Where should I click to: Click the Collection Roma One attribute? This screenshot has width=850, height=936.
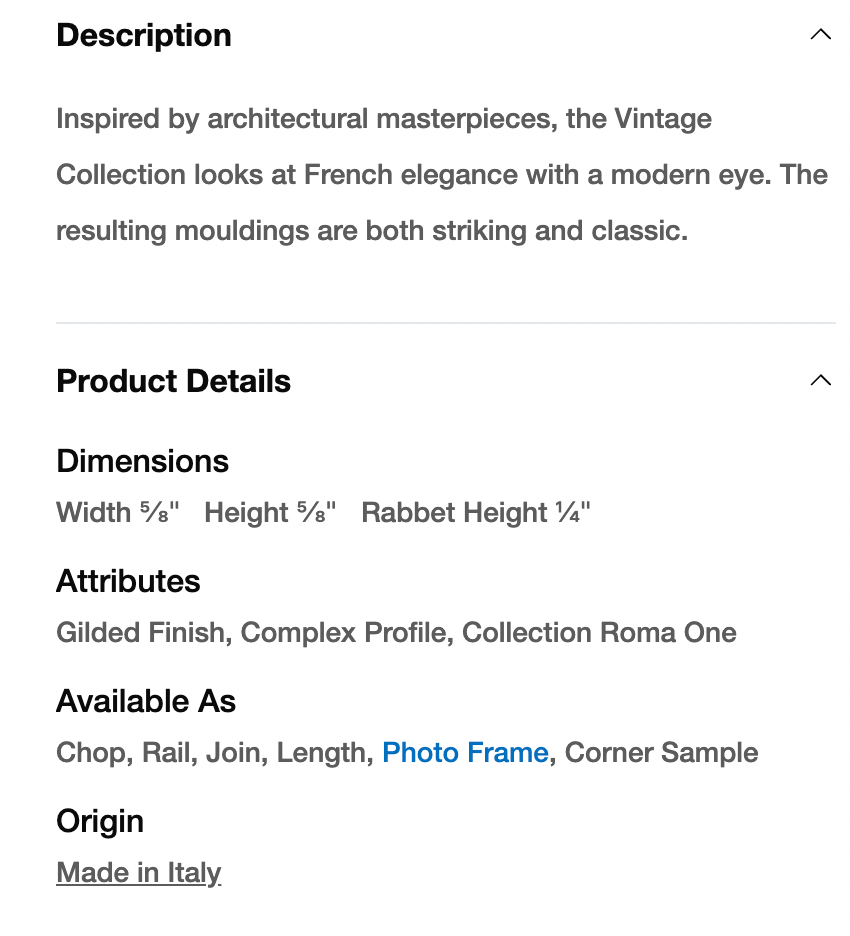pos(599,633)
